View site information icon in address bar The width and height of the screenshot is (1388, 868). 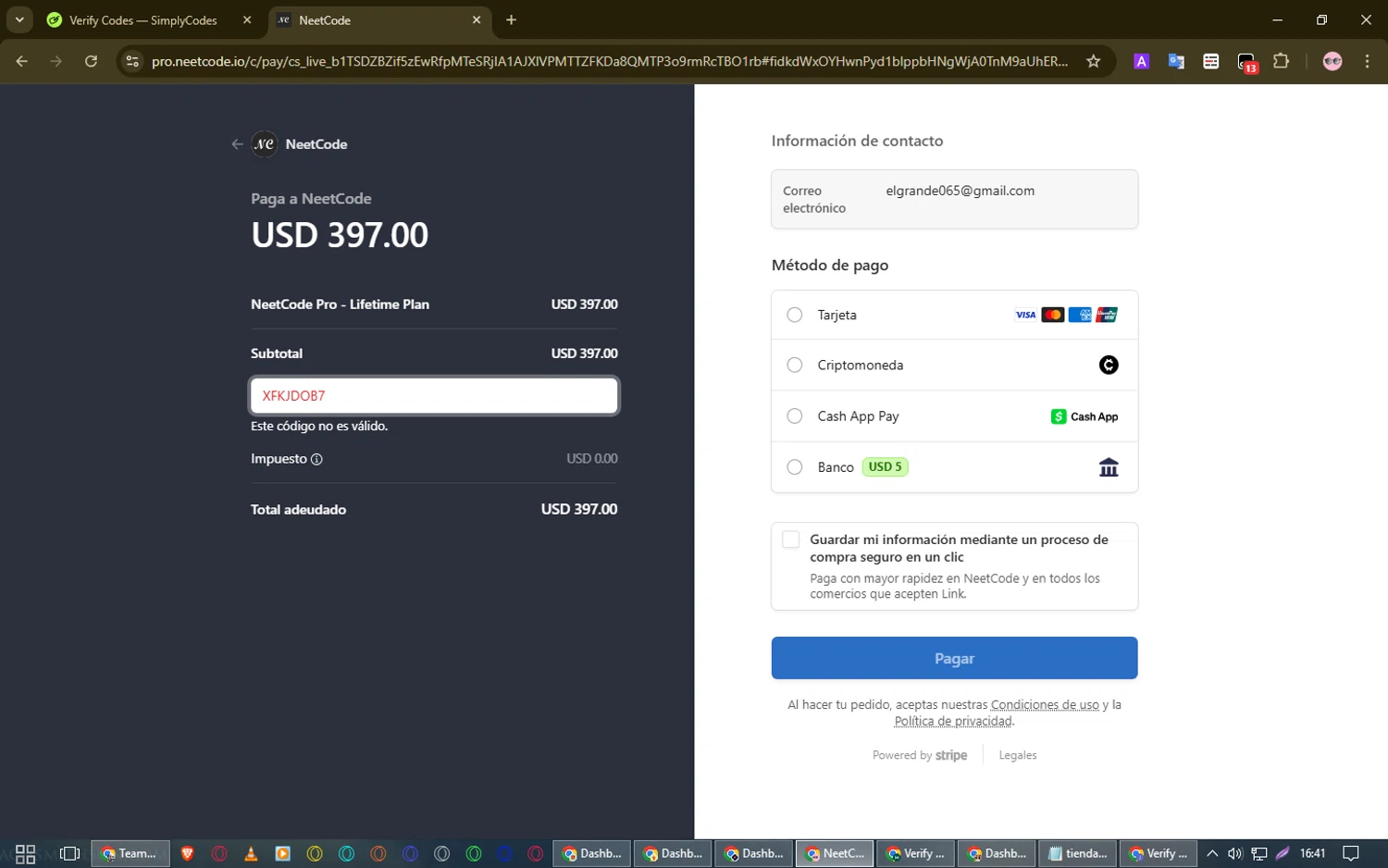pyautogui.click(x=132, y=61)
